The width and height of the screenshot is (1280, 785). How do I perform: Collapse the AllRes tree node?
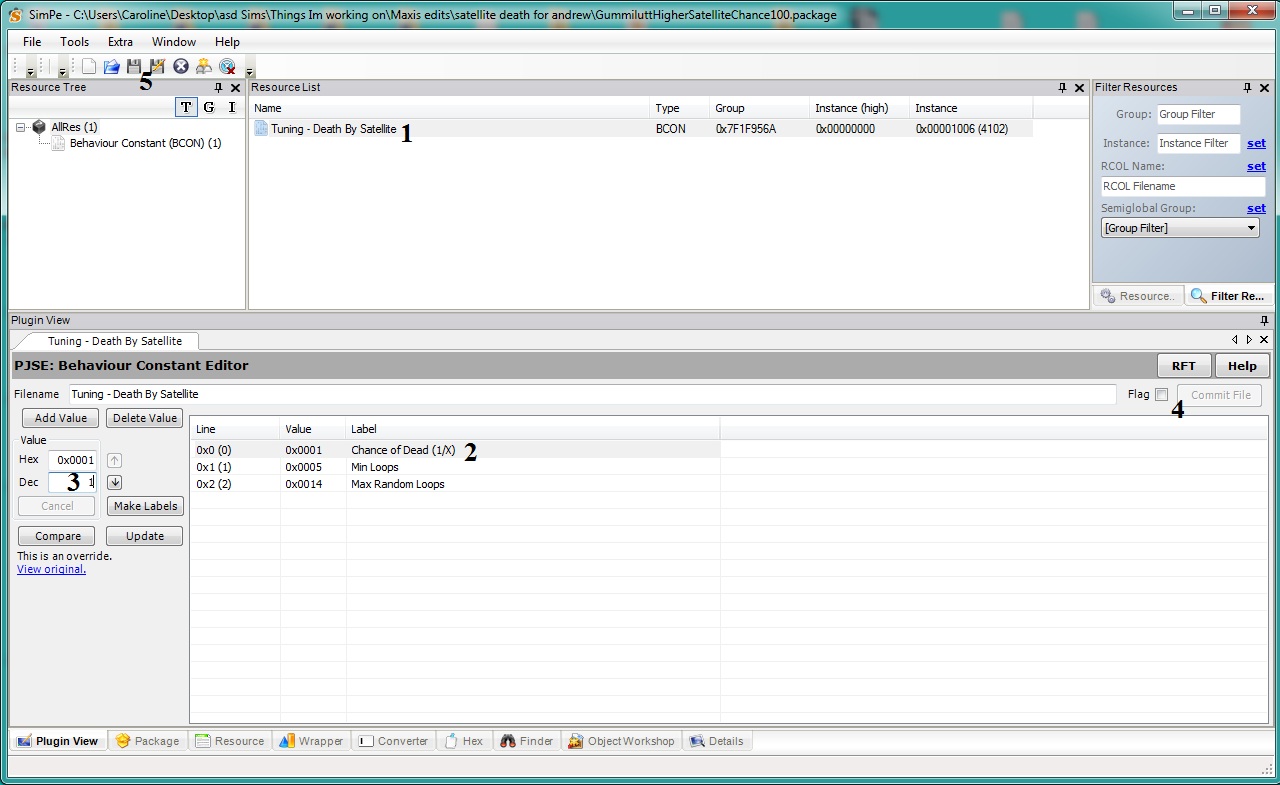pyautogui.click(x=21, y=128)
